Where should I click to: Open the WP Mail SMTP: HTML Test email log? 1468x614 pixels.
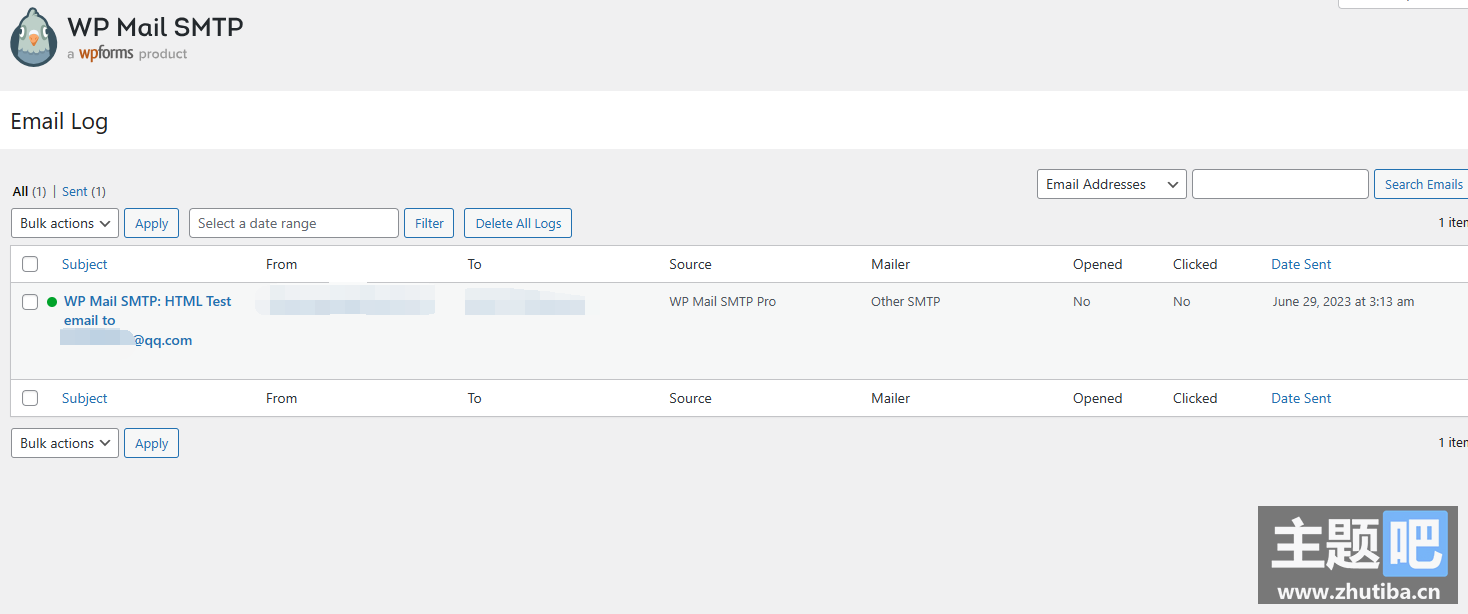[x=148, y=310]
